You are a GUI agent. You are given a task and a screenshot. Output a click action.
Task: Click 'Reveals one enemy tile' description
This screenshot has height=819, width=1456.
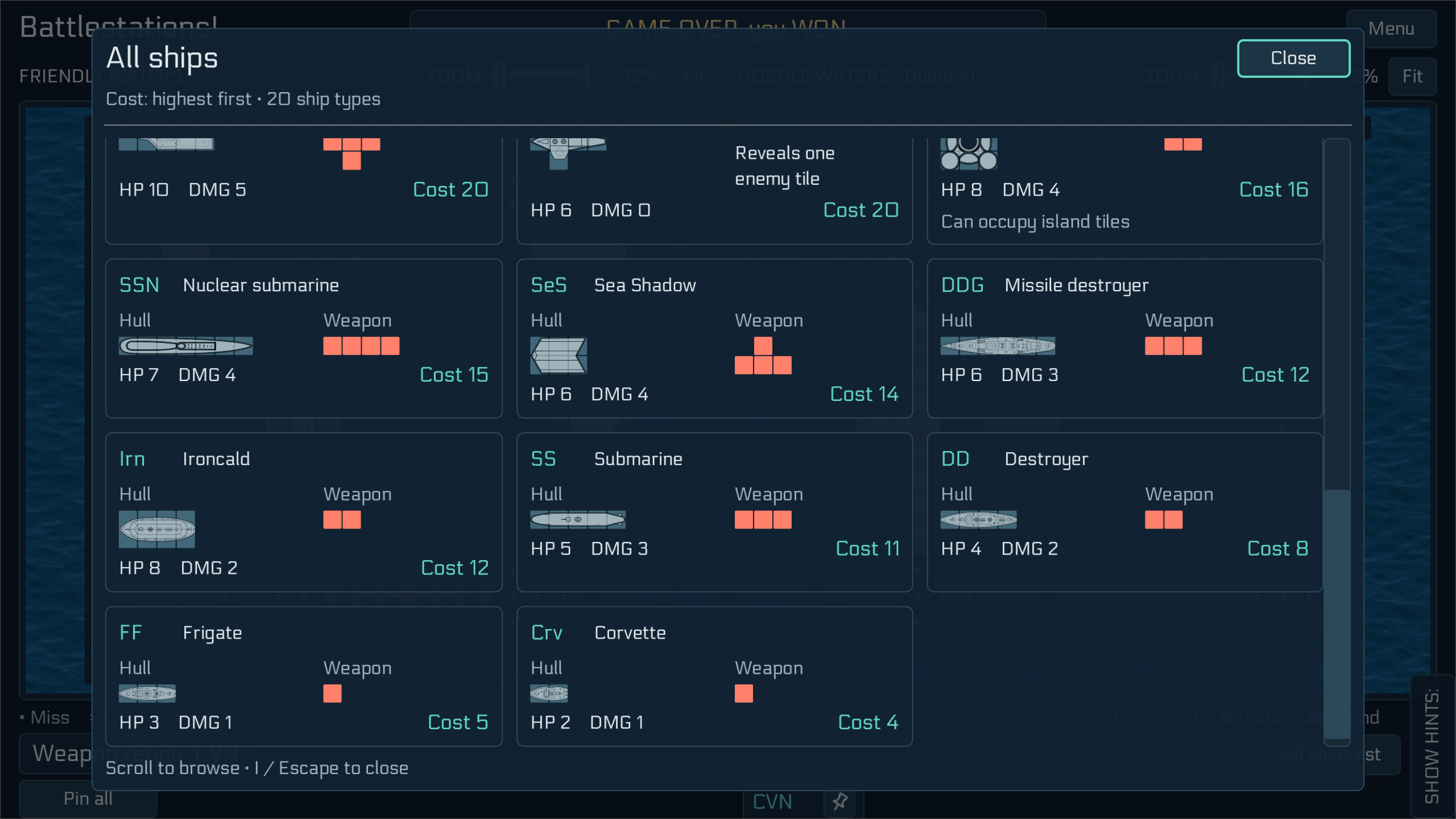click(x=785, y=166)
